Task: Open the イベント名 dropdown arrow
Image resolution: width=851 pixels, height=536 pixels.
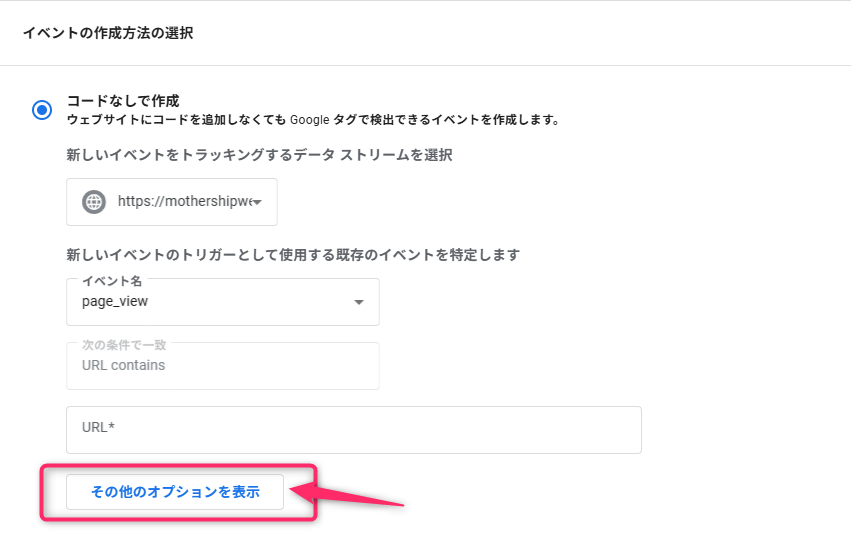Action: point(359,303)
